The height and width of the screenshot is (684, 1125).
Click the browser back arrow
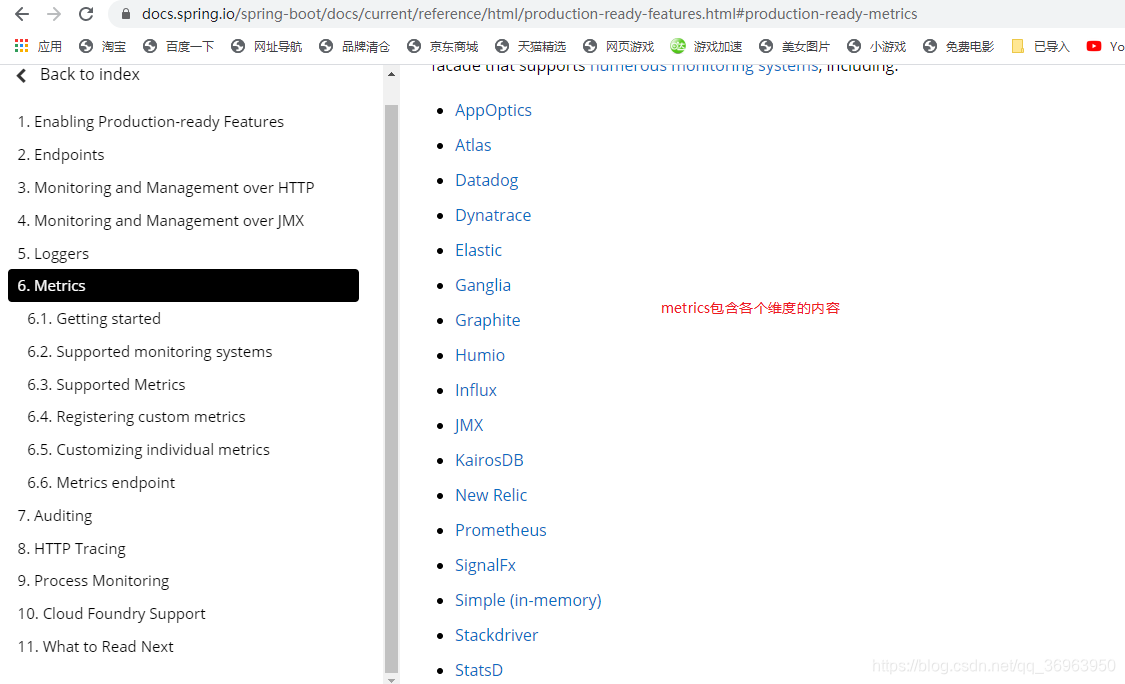pyautogui.click(x=22, y=14)
